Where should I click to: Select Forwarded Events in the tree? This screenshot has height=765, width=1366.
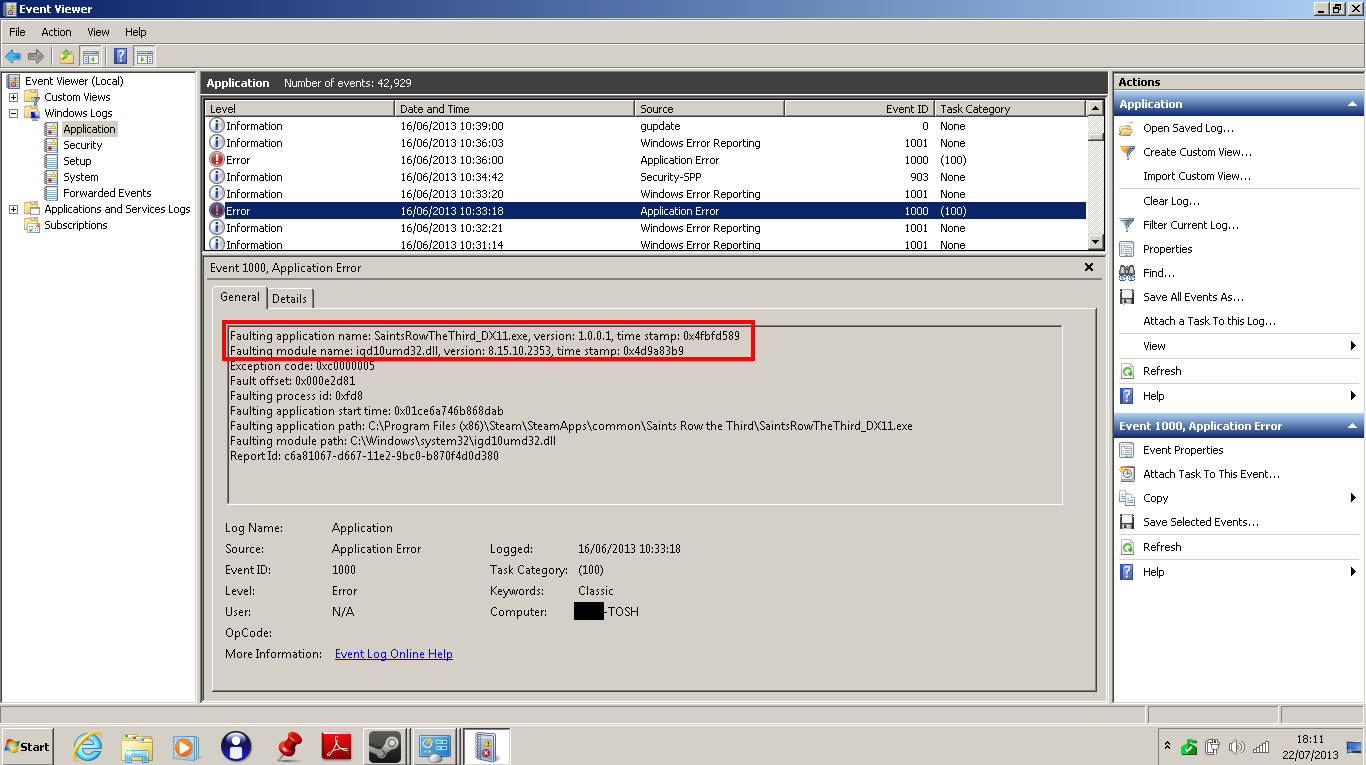(107, 193)
